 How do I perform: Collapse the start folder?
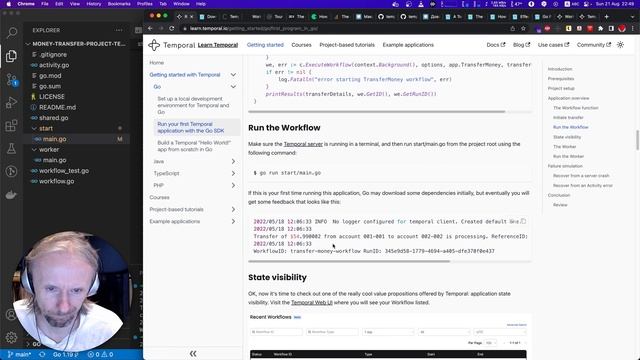tap(34, 128)
